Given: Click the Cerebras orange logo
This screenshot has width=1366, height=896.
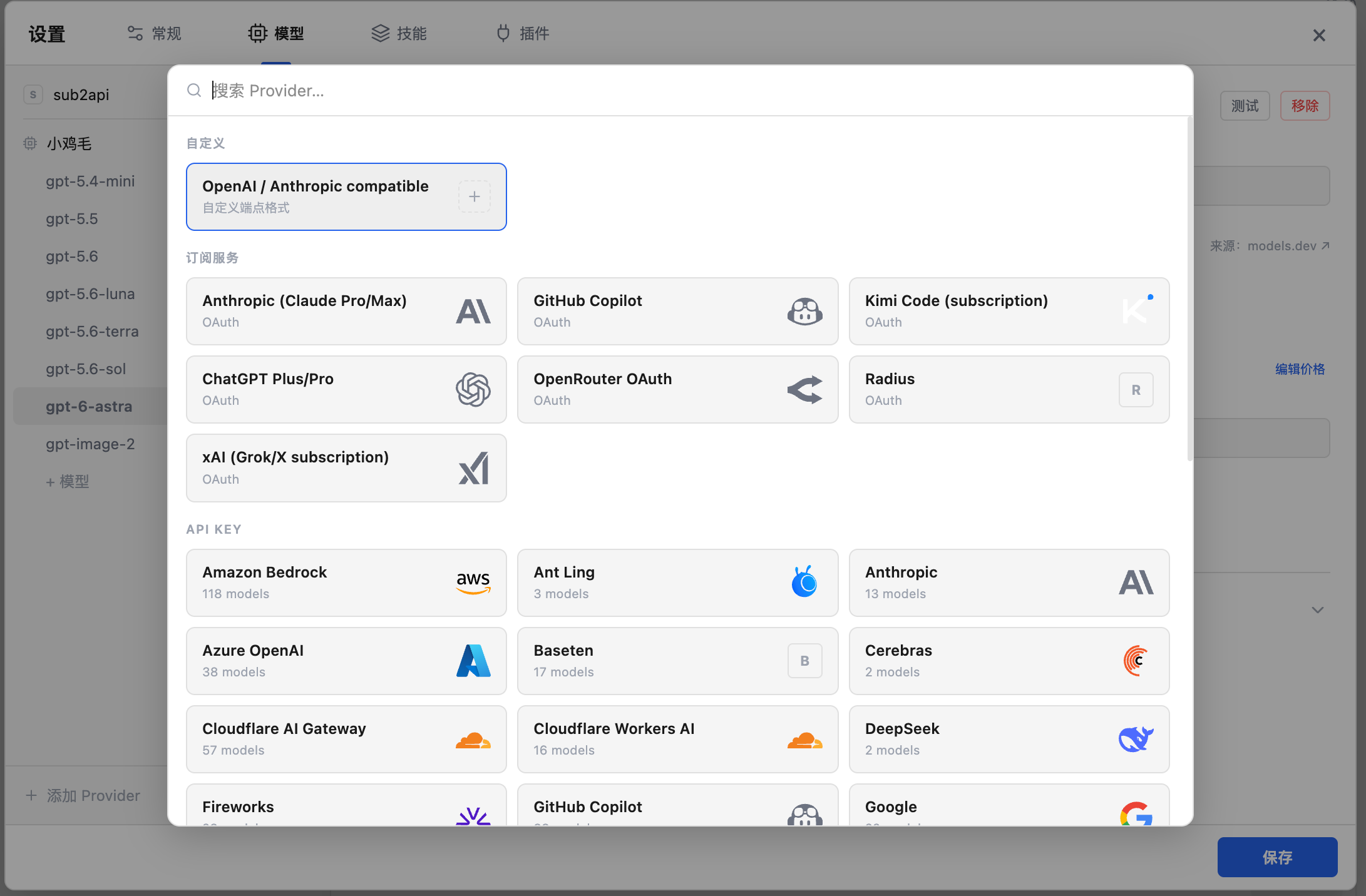Looking at the screenshot, I should coord(1136,661).
